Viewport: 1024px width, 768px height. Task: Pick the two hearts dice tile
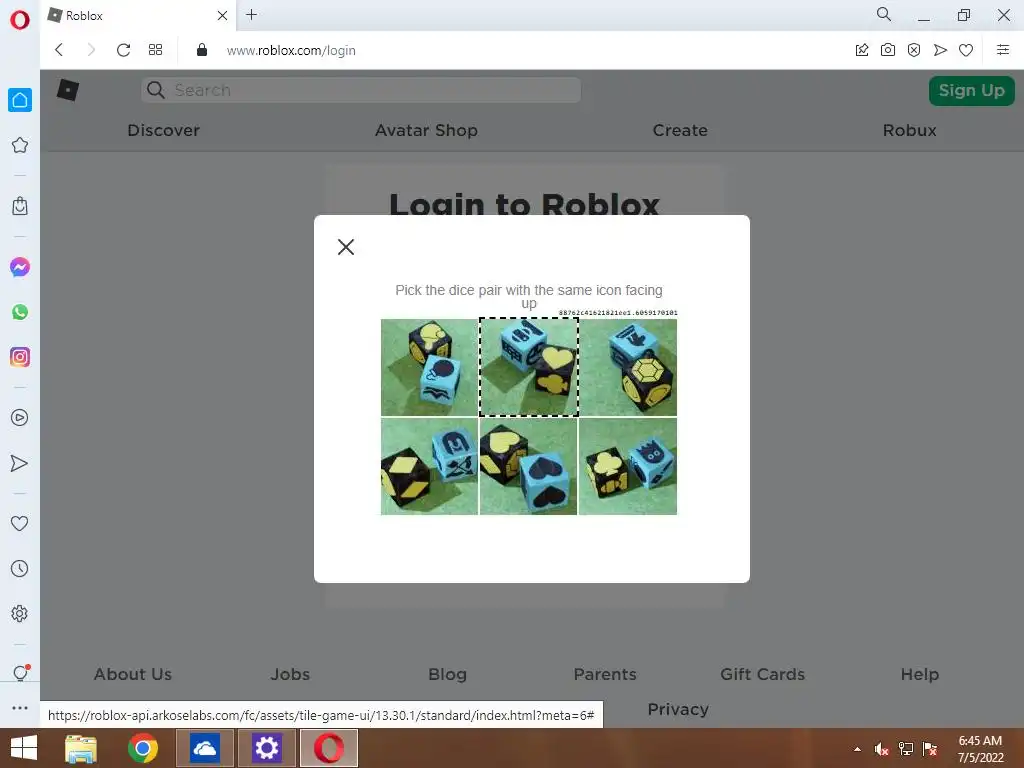click(528, 466)
